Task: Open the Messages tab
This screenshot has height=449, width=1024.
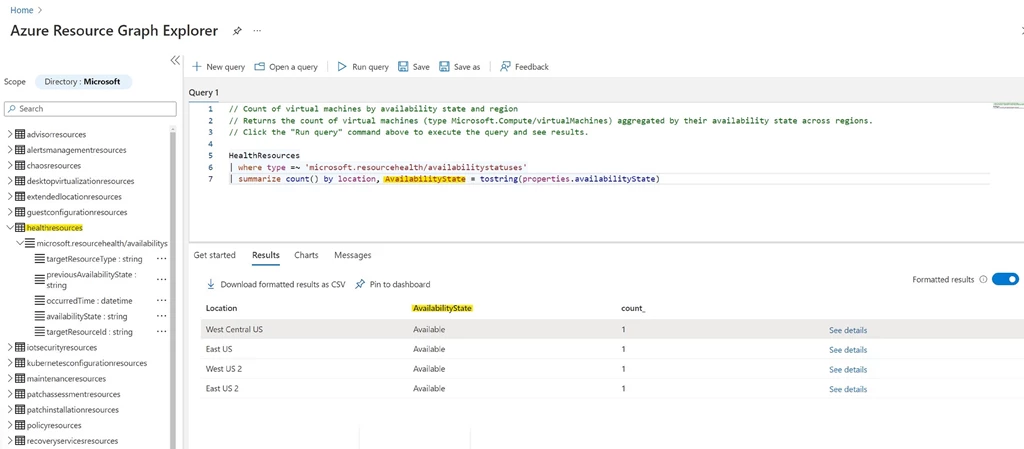Action: [352, 255]
